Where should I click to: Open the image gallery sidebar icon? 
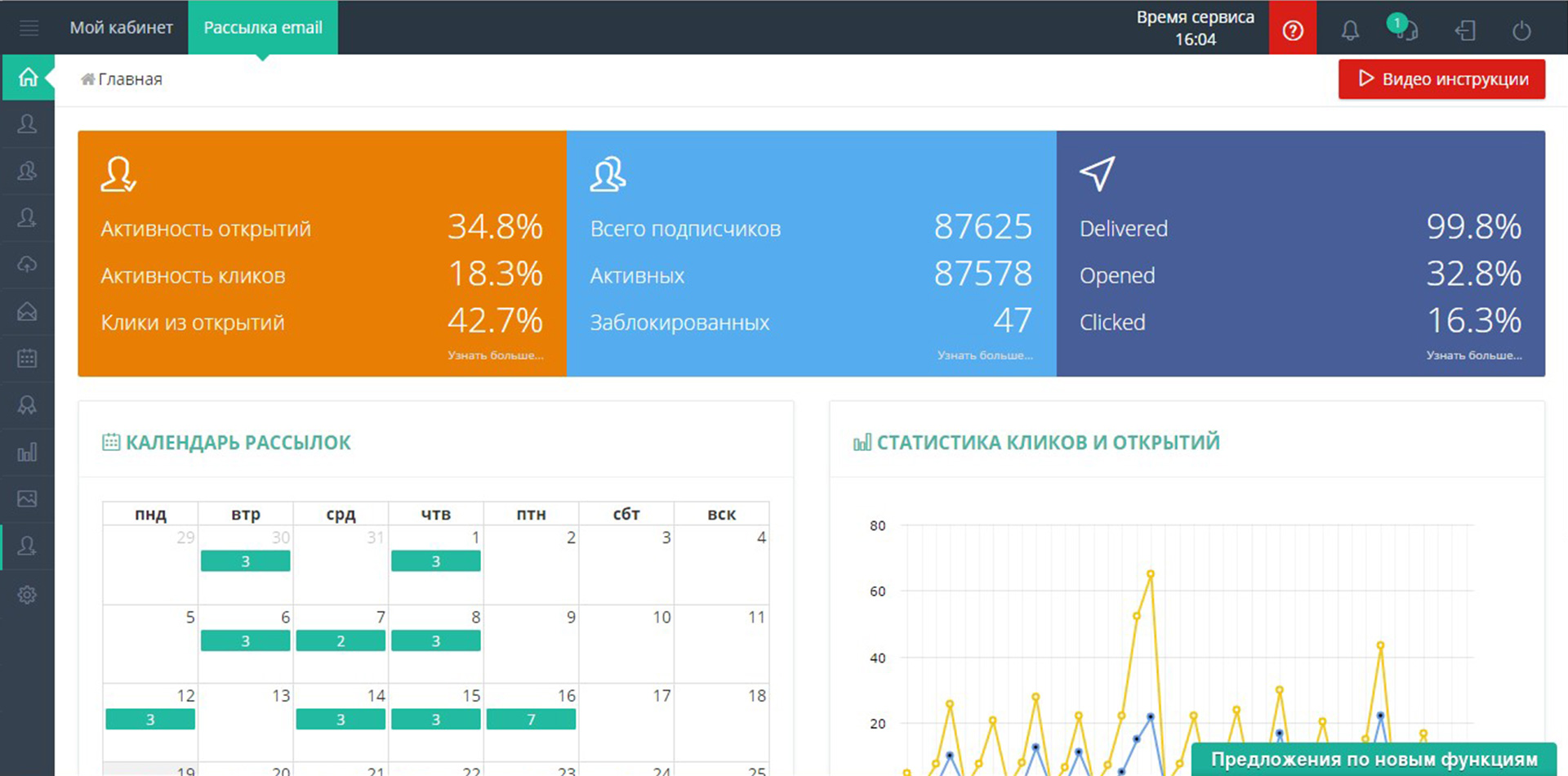[27, 498]
